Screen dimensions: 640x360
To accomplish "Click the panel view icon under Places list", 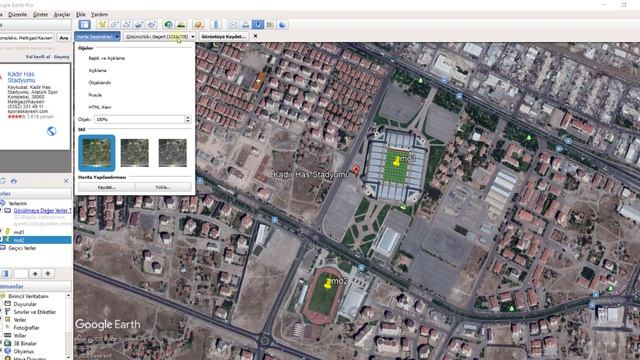I will click(5, 273).
